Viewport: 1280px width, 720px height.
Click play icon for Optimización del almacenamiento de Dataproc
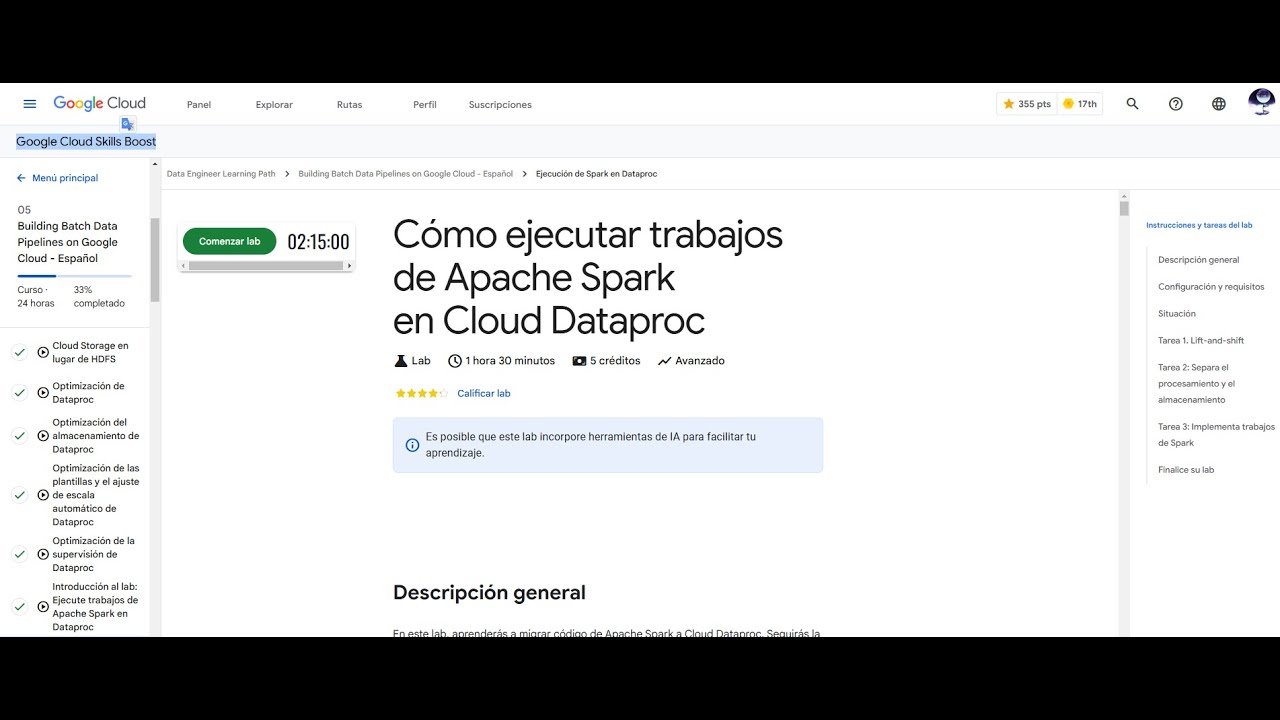click(x=43, y=436)
